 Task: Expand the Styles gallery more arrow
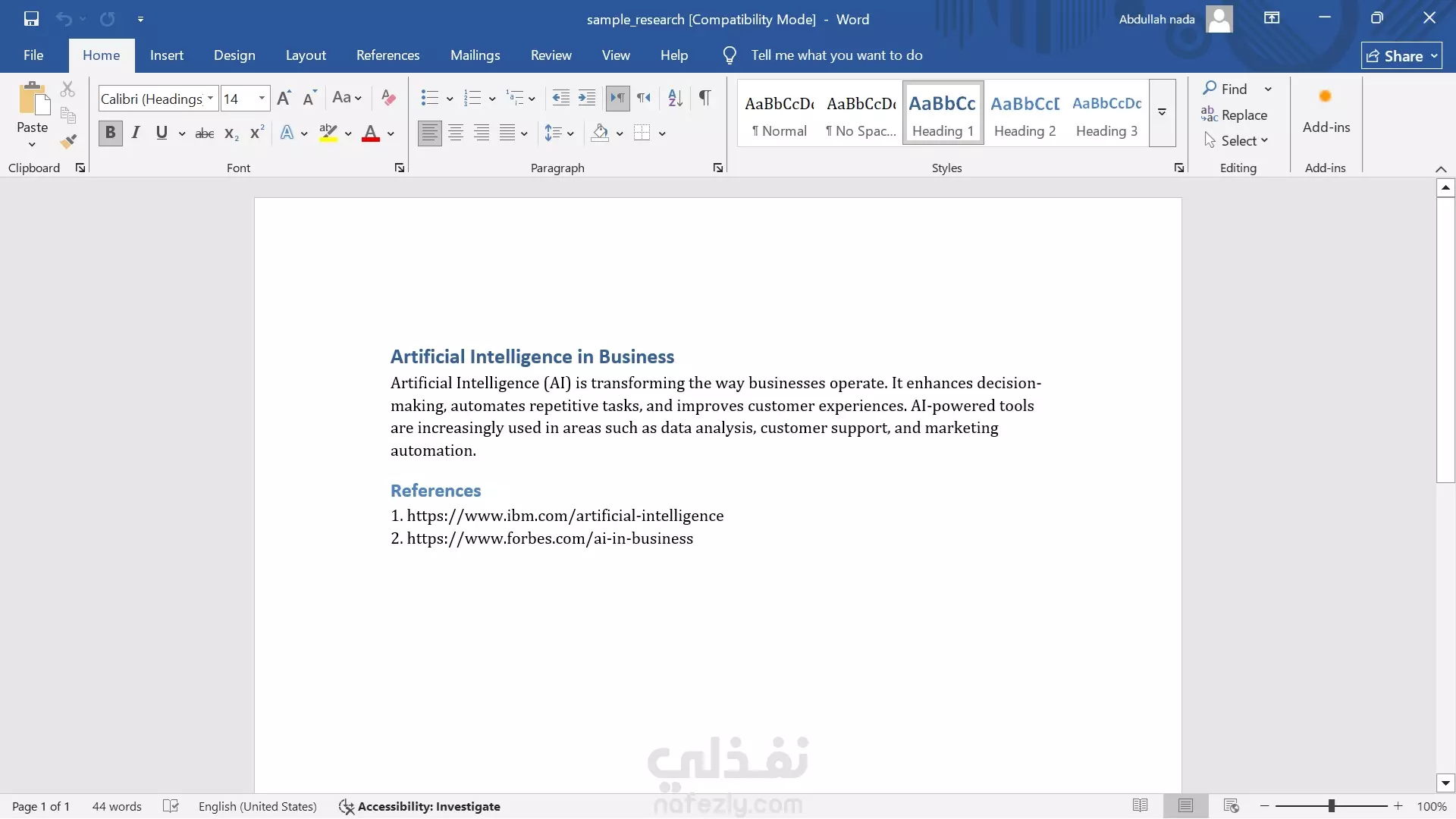[x=1162, y=112]
